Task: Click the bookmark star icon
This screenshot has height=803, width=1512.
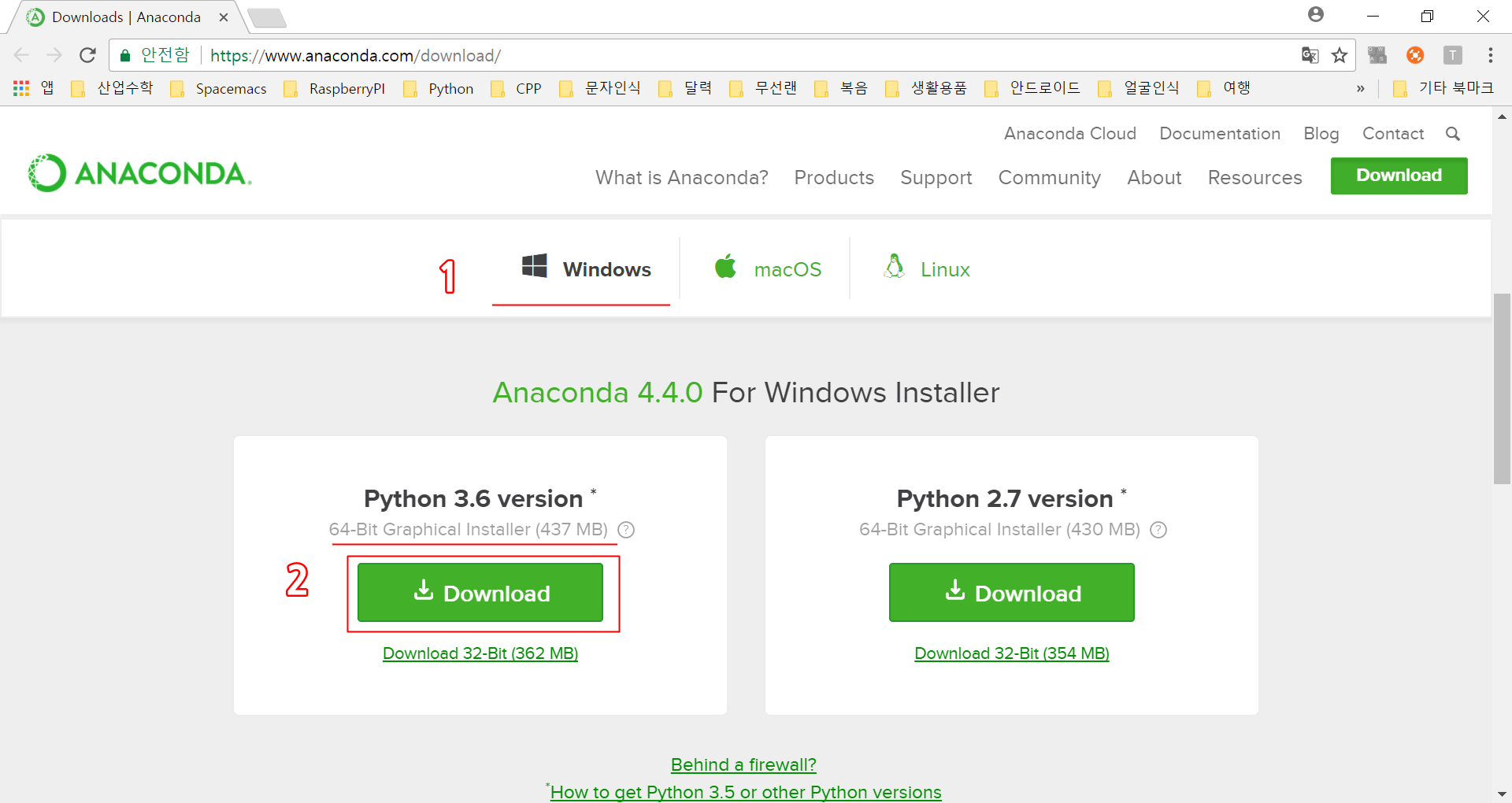Action: [1340, 55]
